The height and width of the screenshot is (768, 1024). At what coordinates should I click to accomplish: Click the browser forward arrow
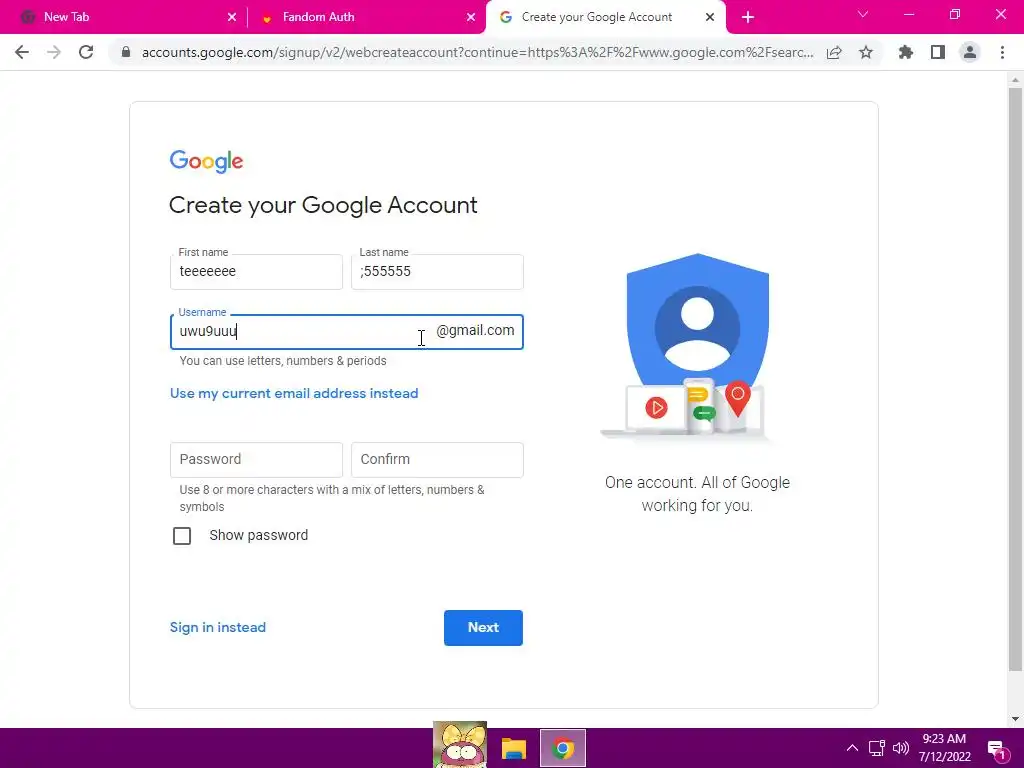(54, 52)
